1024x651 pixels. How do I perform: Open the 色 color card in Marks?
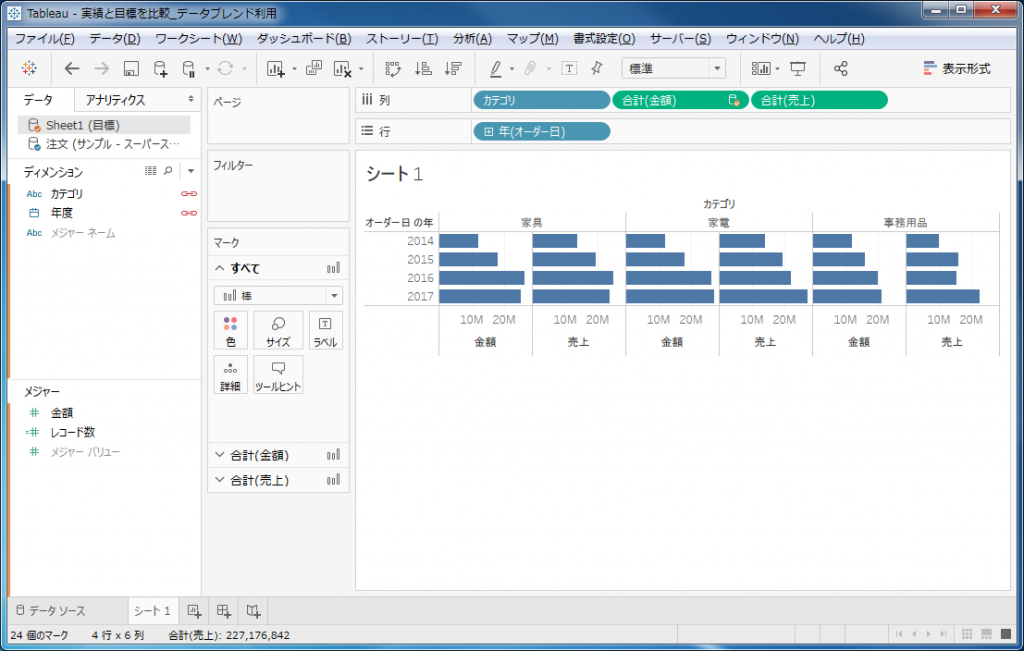coord(230,330)
